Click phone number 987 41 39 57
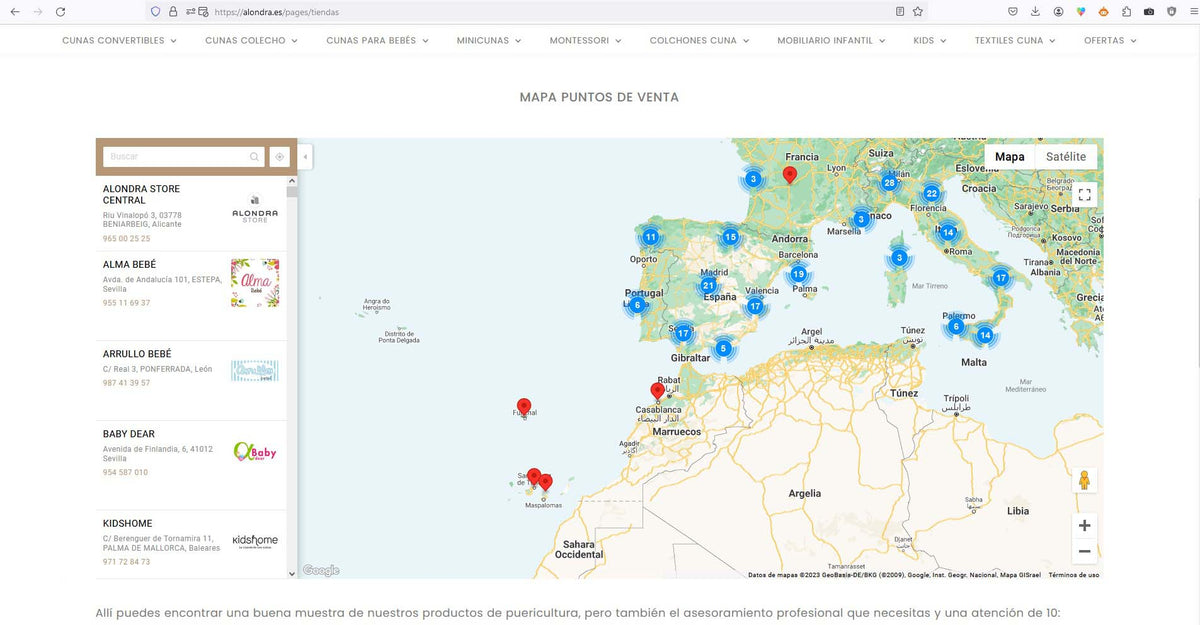This screenshot has width=1200, height=625. pos(126,383)
